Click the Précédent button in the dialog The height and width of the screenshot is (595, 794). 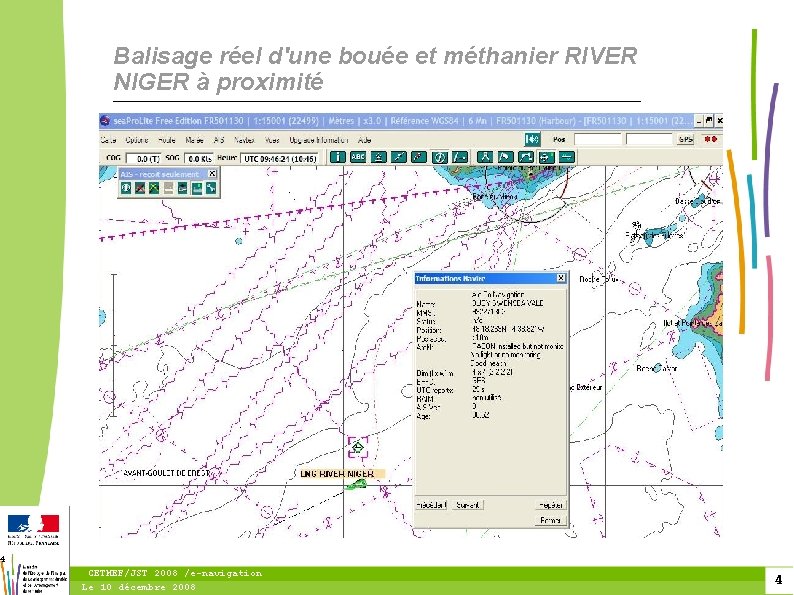click(x=431, y=505)
